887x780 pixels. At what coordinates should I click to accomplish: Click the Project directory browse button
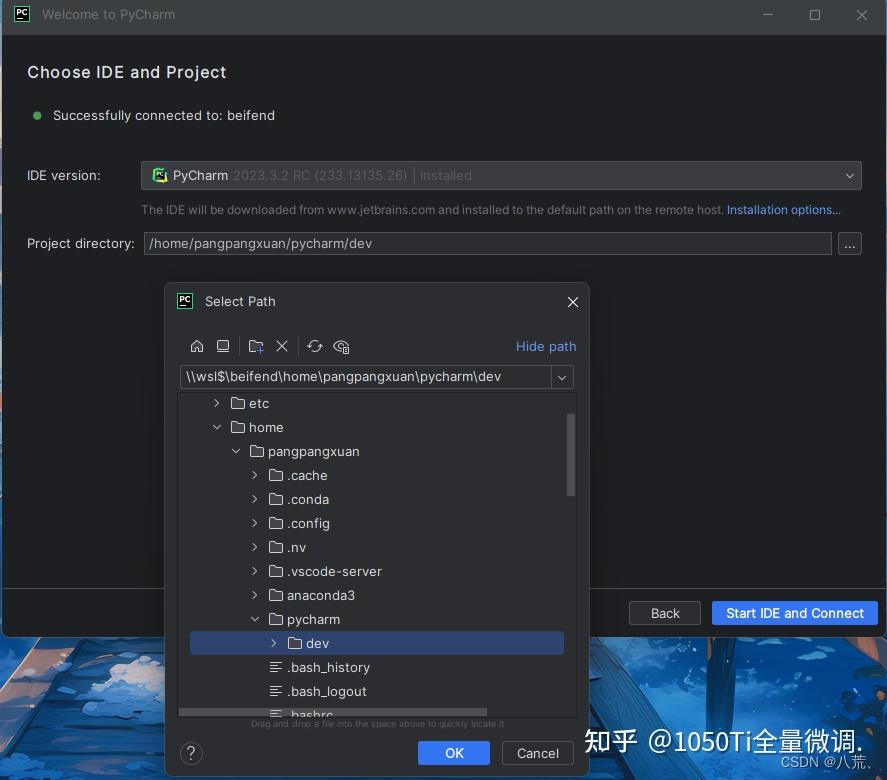coord(850,243)
